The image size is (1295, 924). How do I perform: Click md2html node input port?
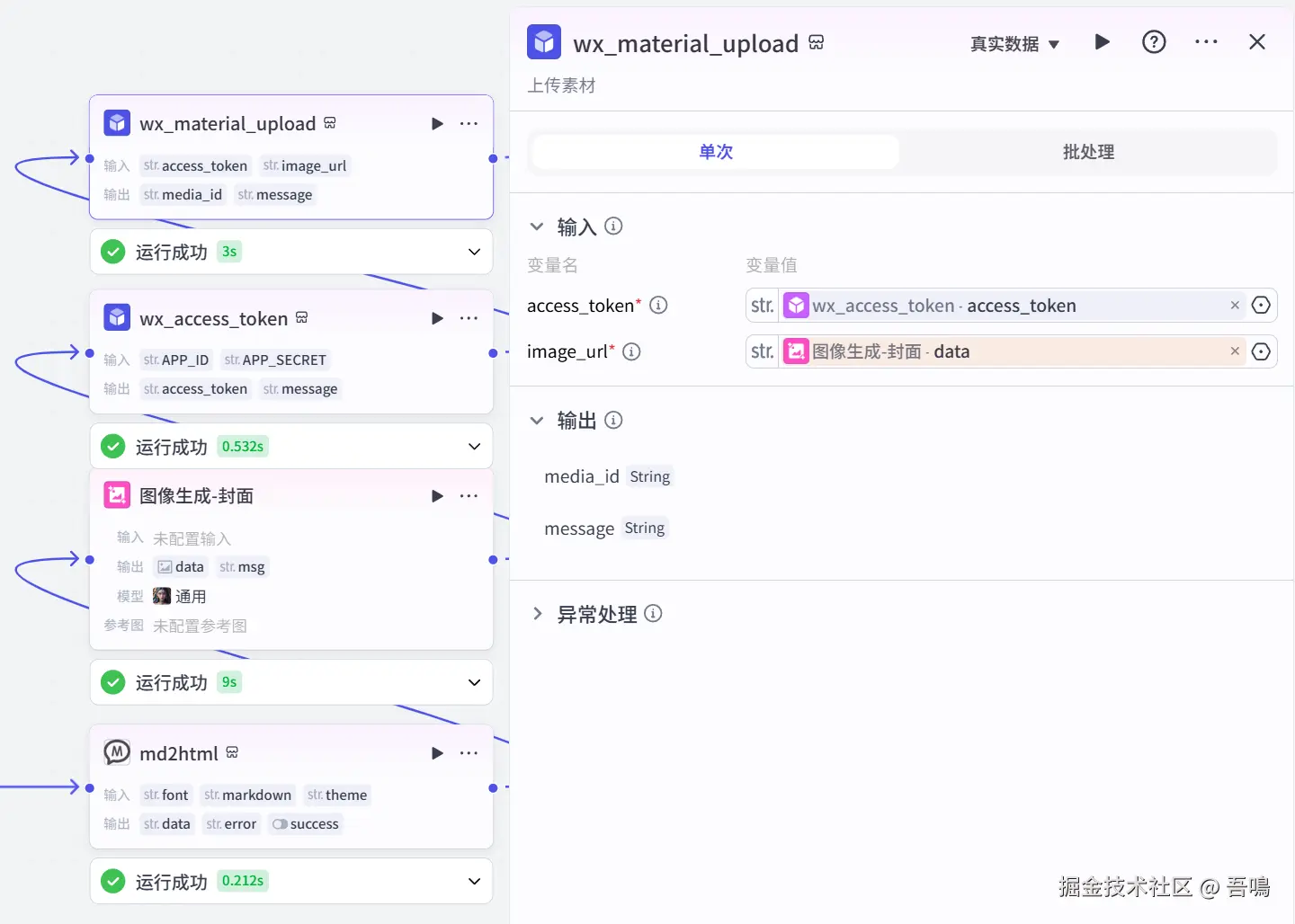coord(90,788)
